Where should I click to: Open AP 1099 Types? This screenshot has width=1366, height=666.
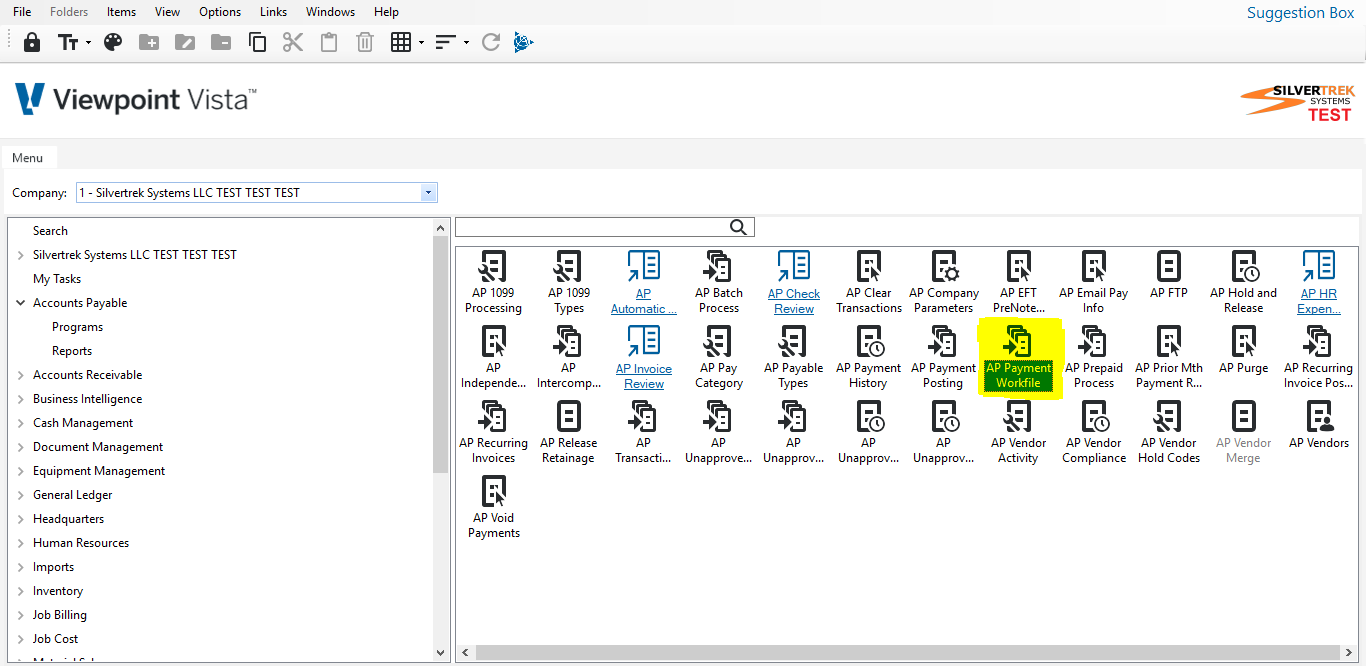(568, 283)
